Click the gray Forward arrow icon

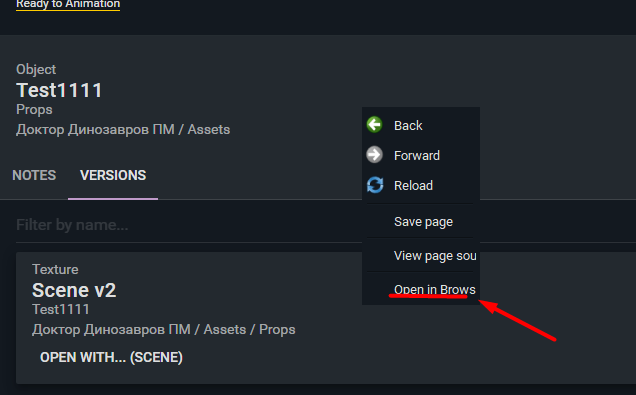pyautogui.click(x=374, y=155)
